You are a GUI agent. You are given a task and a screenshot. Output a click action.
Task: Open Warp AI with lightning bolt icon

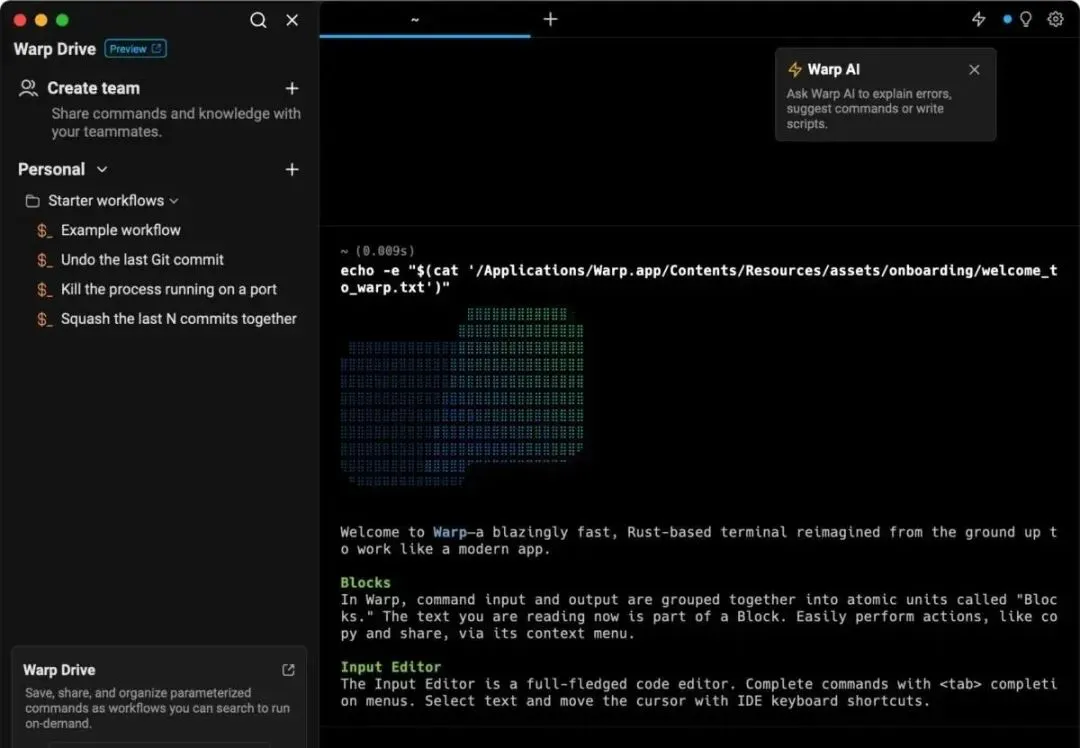pyautogui.click(x=979, y=19)
